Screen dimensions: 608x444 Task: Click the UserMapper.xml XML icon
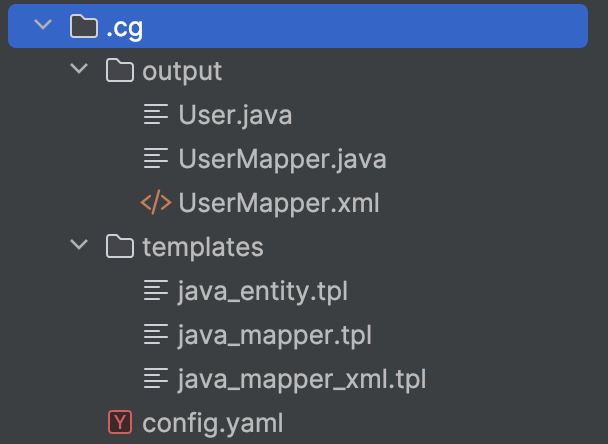point(156,203)
